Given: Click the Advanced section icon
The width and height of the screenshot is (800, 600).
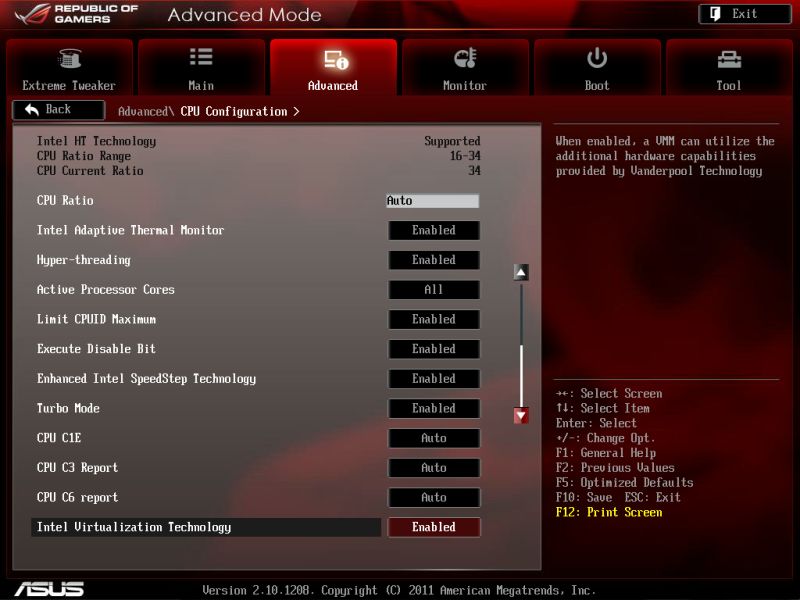Looking at the screenshot, I should (x=331, y=58).
